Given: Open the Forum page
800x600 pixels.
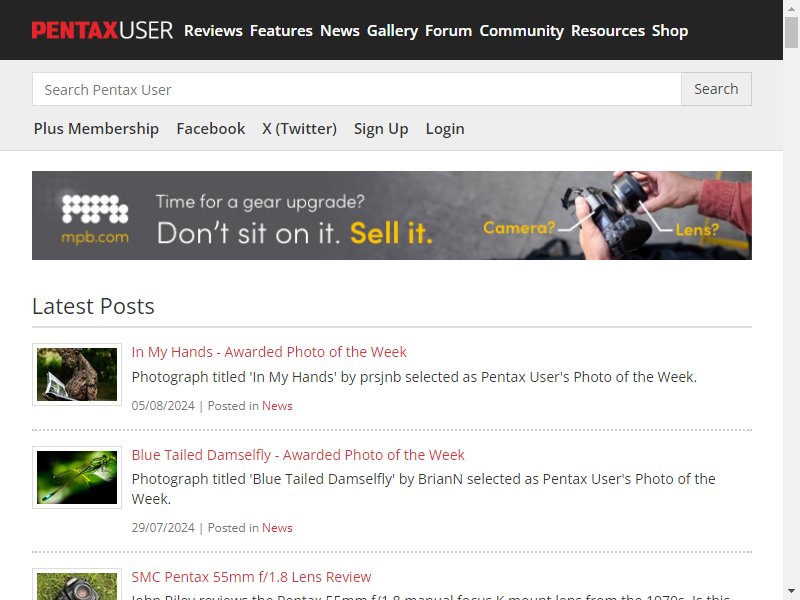Looking at the screenshot, I should [448, 31].
